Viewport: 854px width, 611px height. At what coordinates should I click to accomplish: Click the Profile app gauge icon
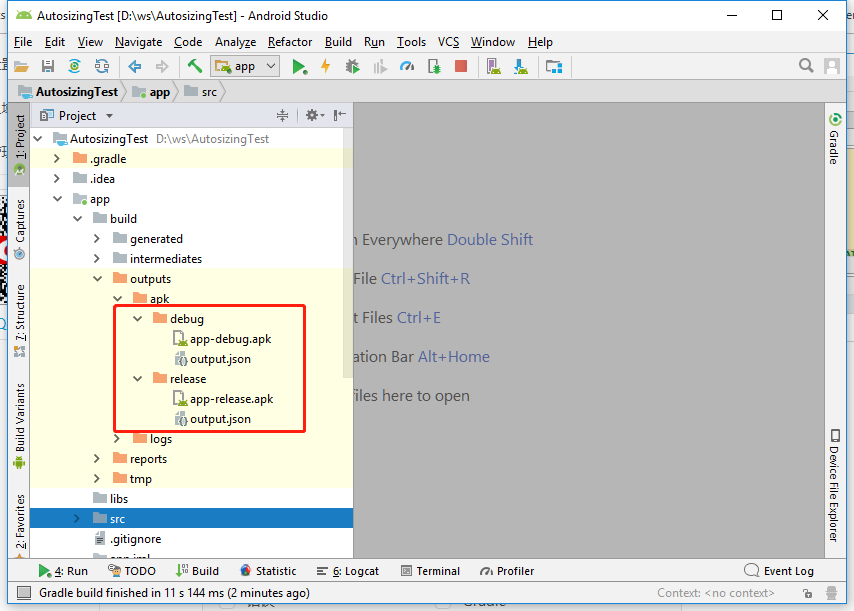(407, 66)
